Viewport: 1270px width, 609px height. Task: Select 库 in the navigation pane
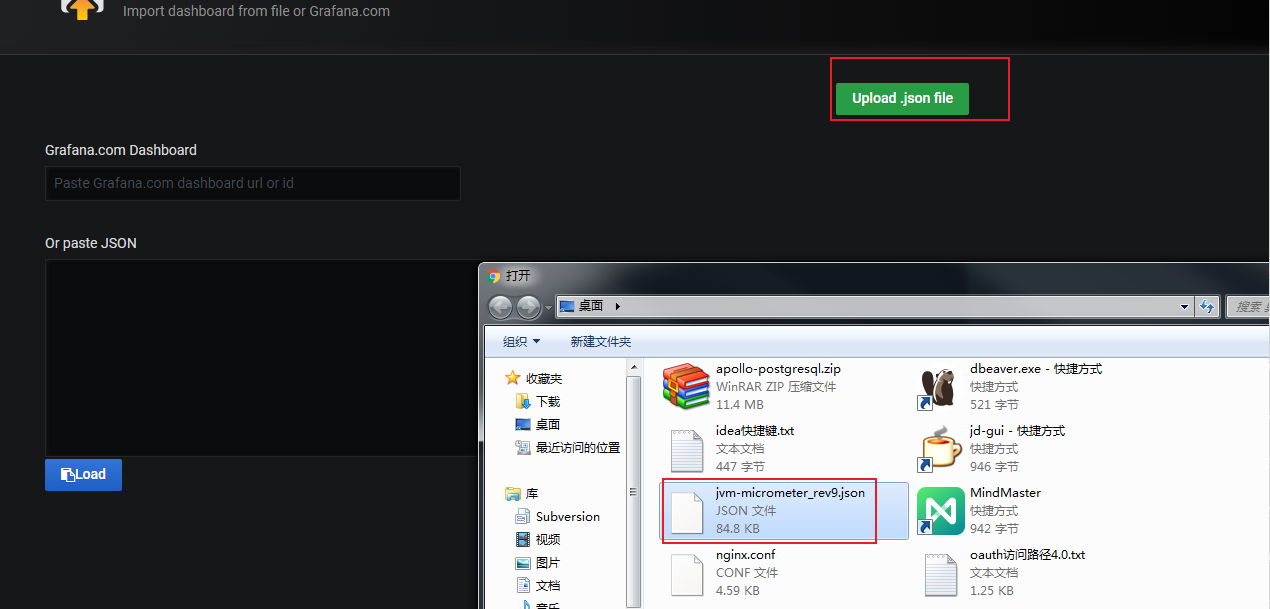coord(532,493)
